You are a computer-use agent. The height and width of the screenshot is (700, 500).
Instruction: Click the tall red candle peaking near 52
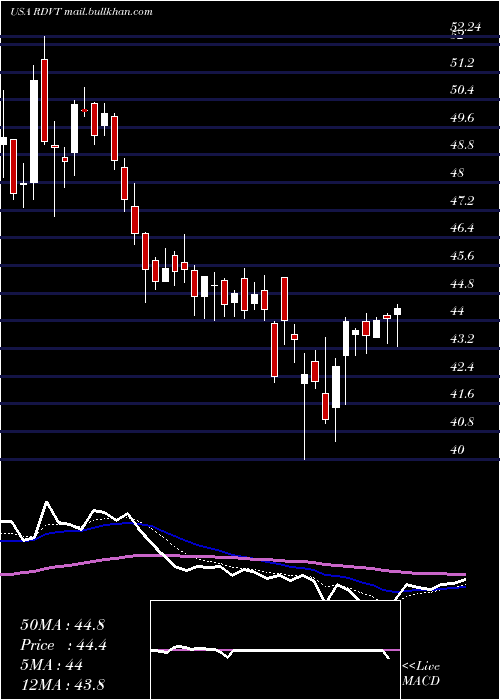pyautogui.click(x=44, y=100)
